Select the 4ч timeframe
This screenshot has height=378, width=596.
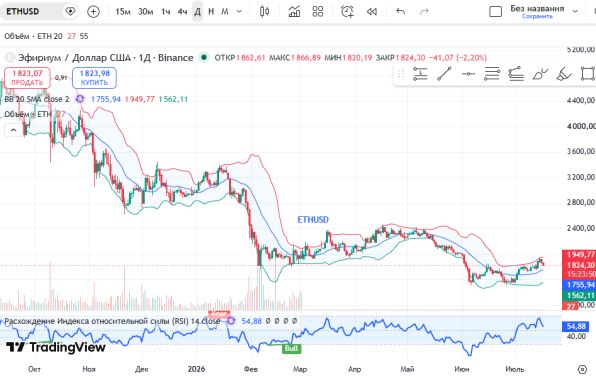click(x=182, y=12)
